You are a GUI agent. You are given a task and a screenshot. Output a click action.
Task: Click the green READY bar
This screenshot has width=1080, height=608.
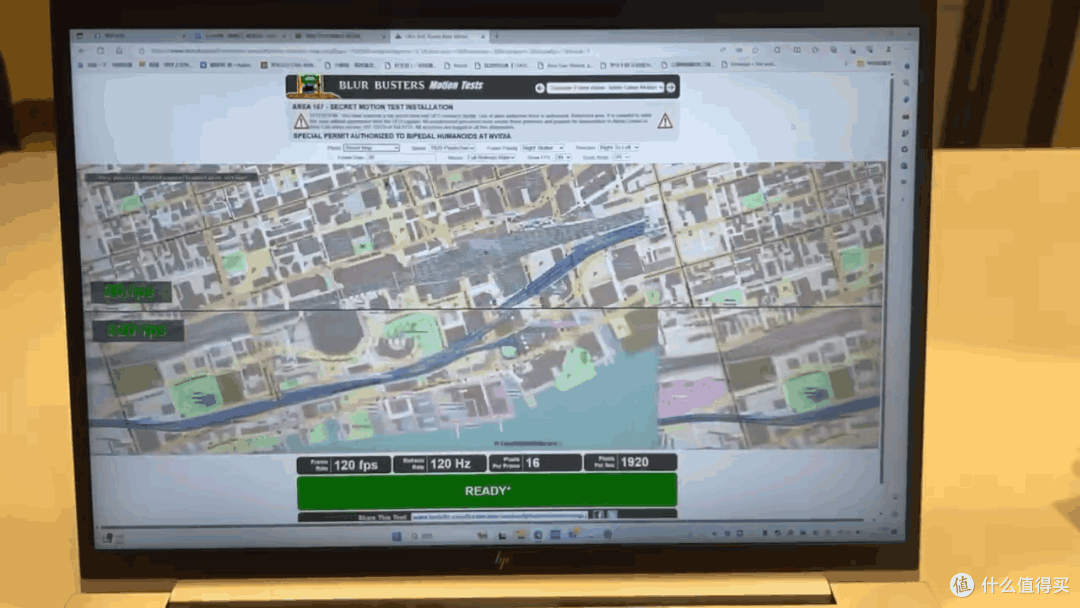pos(487,491)
